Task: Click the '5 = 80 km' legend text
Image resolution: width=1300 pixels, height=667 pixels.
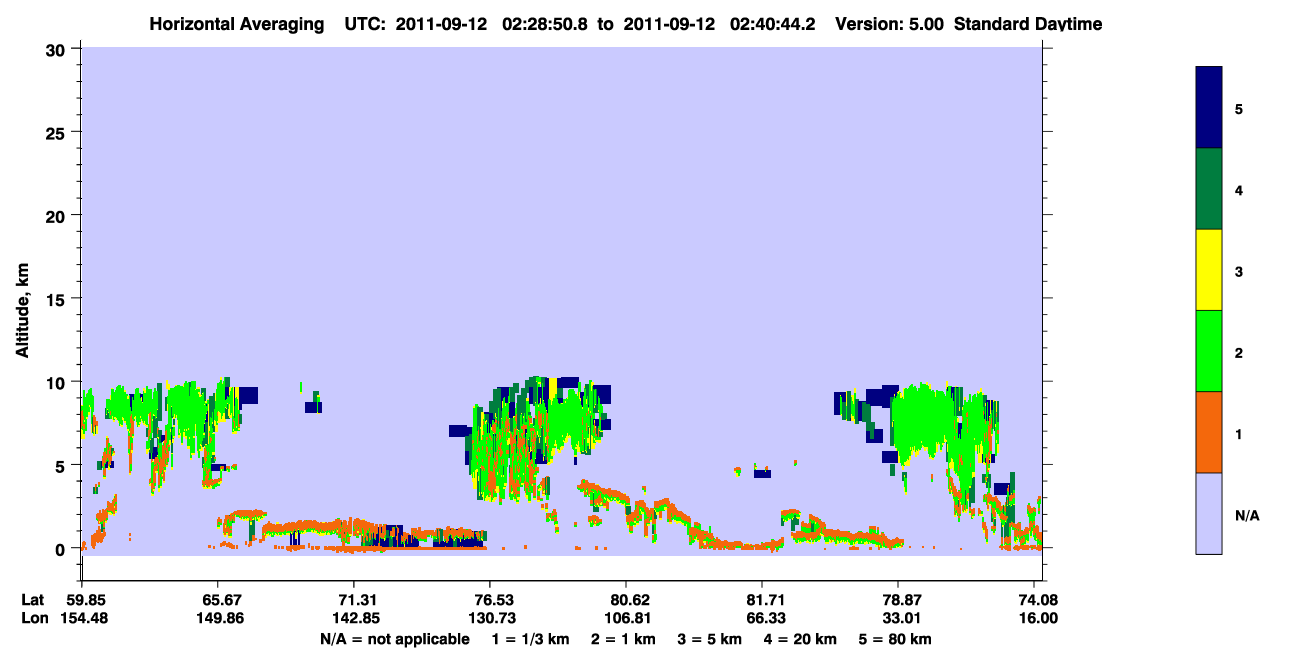Action: (895, 639)
